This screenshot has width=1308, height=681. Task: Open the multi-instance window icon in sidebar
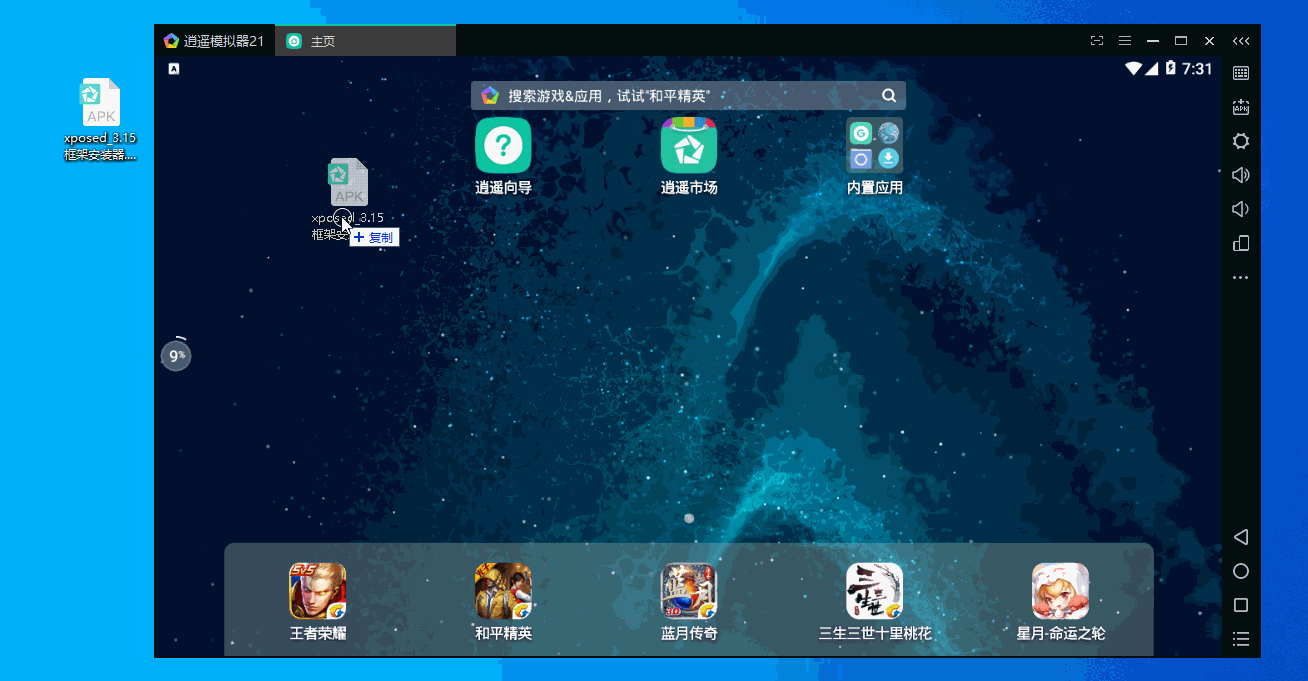(x=1241, y=243)
